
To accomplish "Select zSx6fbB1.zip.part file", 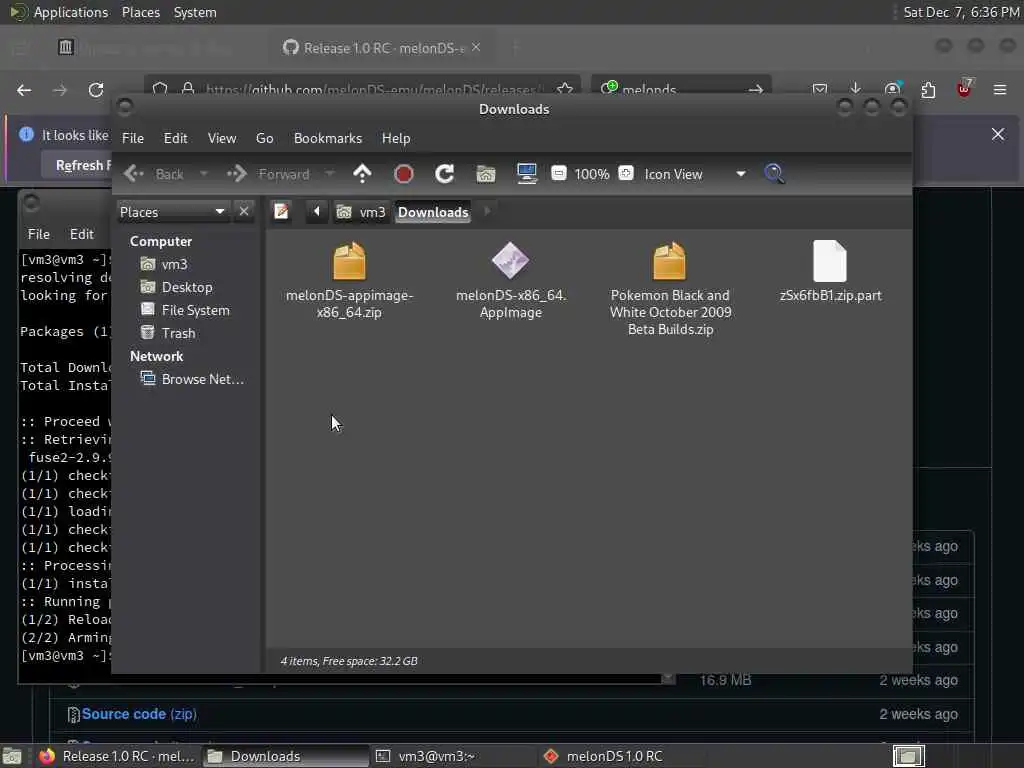I will pos(830,272).
